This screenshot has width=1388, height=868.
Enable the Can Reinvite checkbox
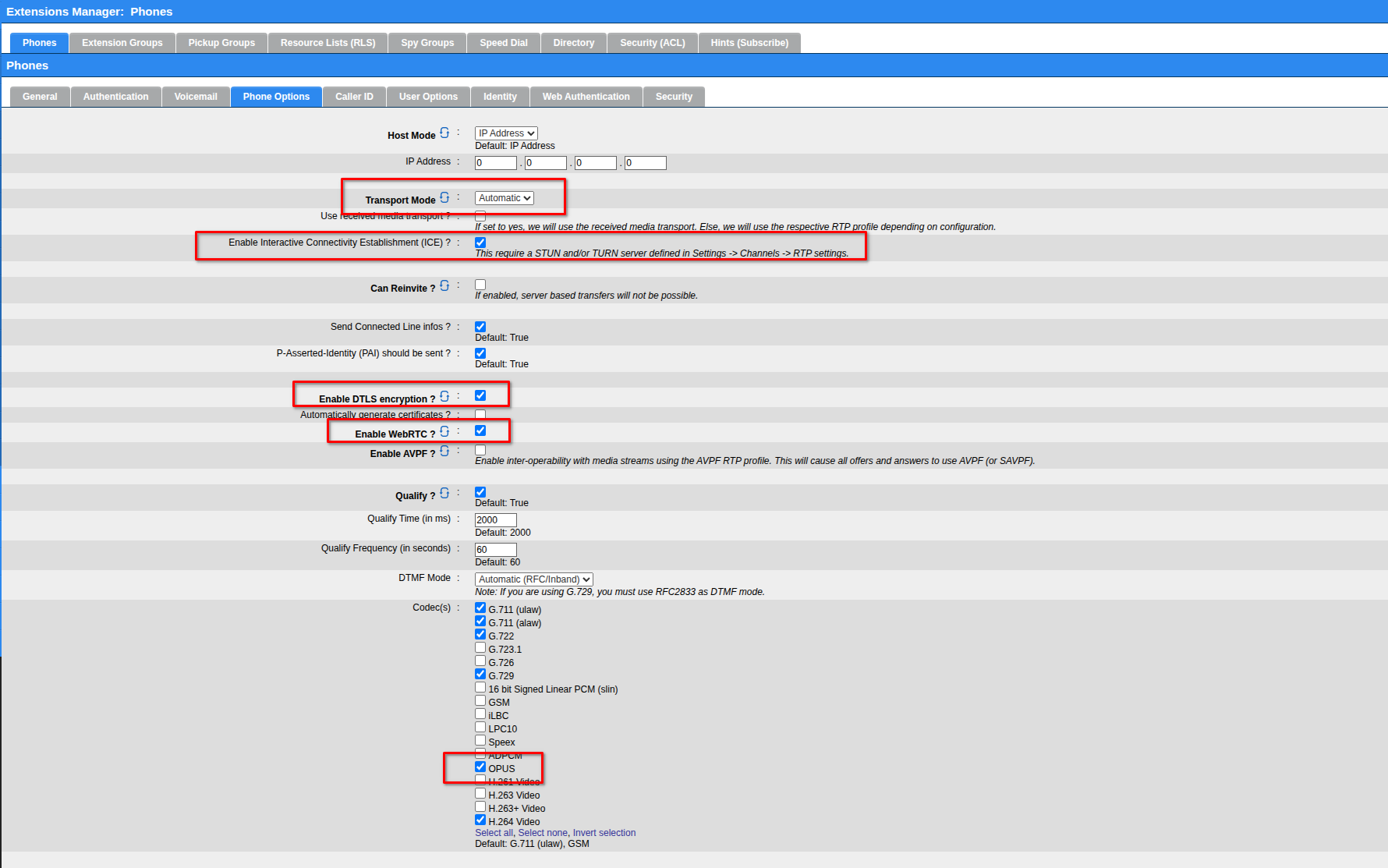coord(480,285)
